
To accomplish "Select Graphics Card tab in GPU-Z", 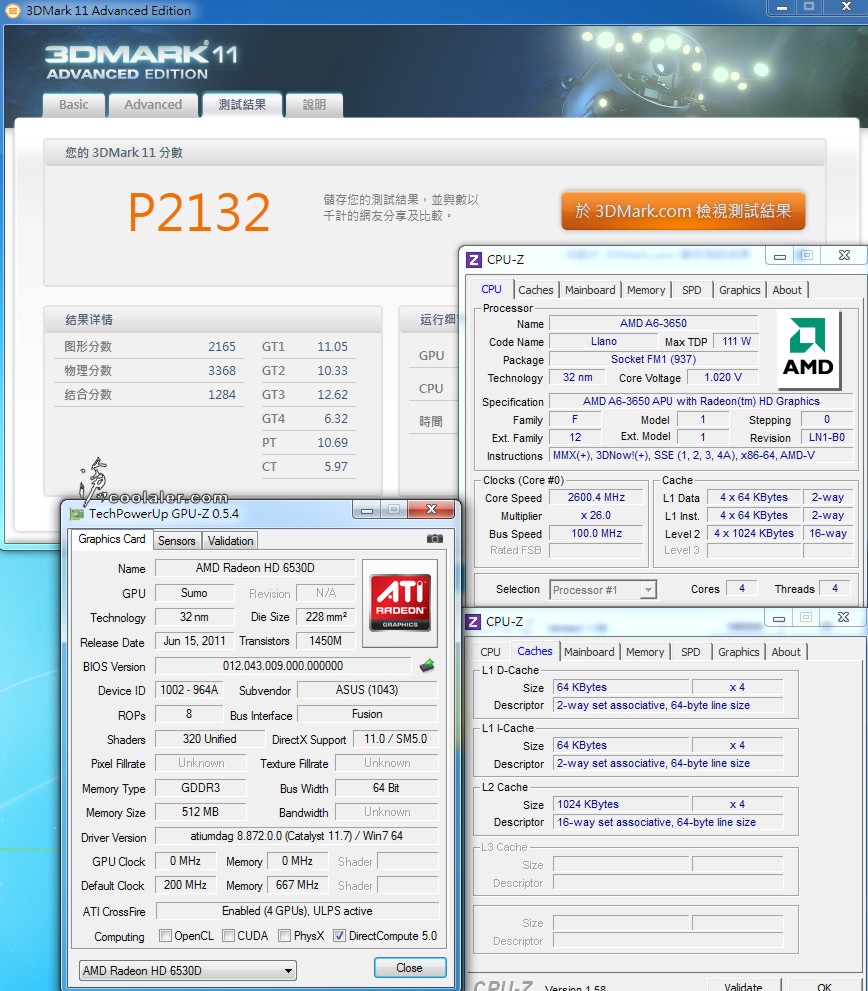I will (112, 539).
